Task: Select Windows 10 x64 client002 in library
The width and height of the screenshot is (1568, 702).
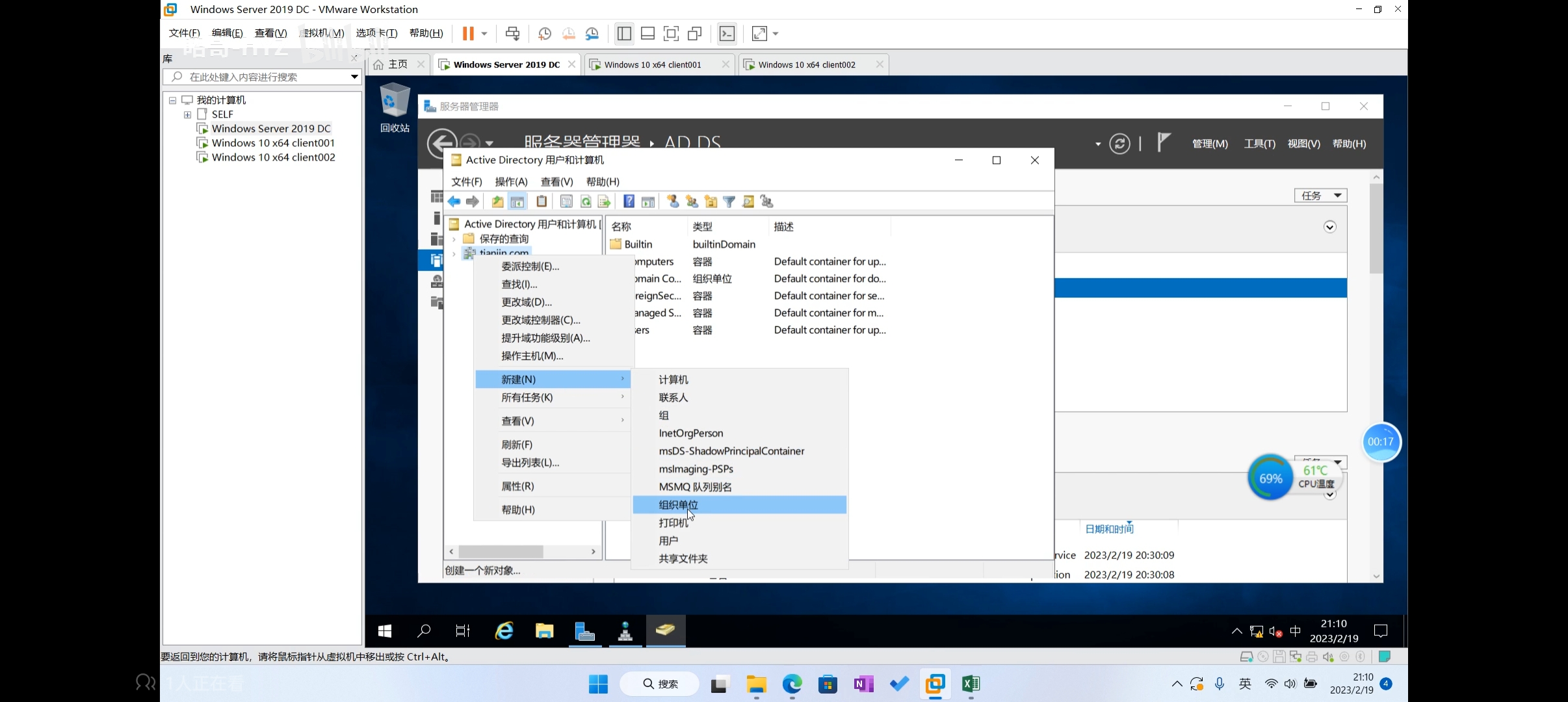Action: pyautogui.click(x=273, y=157)
